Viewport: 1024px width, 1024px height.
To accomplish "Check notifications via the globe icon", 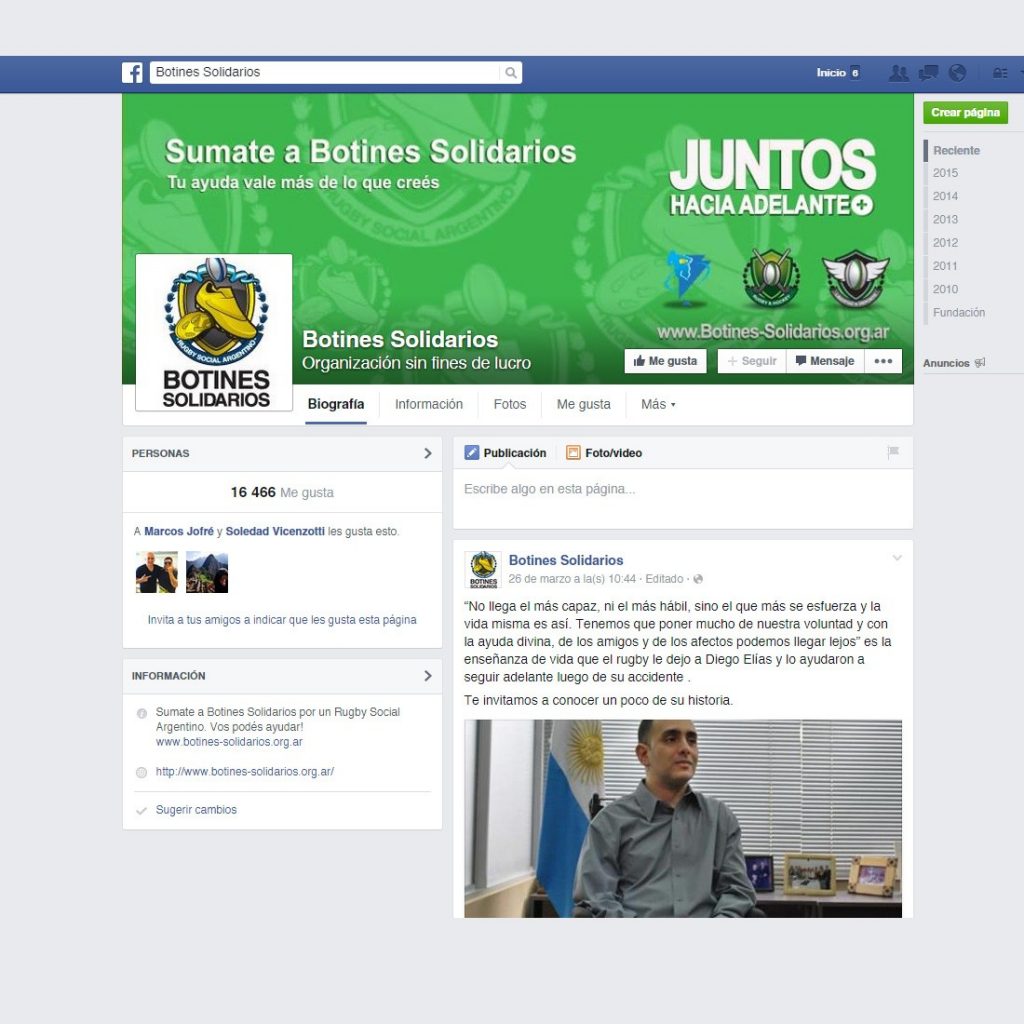I will coord(957,73).
